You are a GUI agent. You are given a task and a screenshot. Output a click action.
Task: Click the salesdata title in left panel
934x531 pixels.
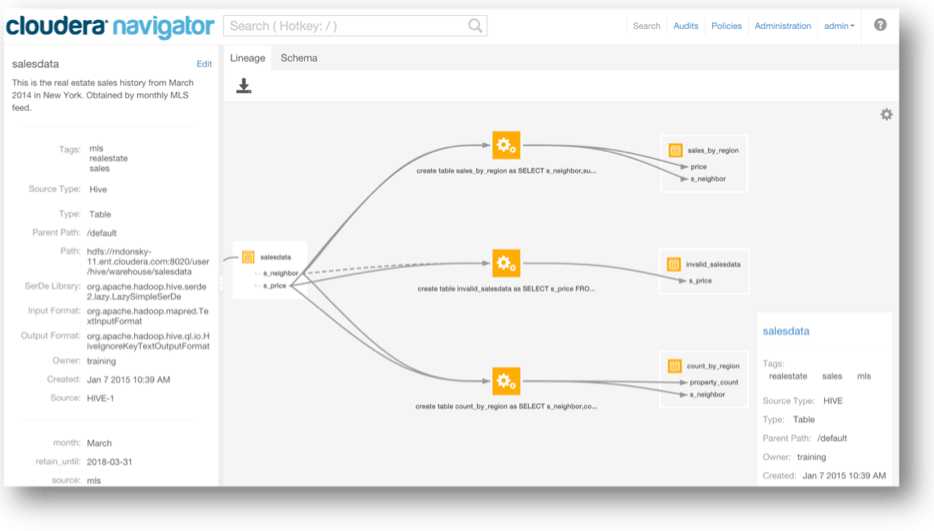tap(35, 64)
